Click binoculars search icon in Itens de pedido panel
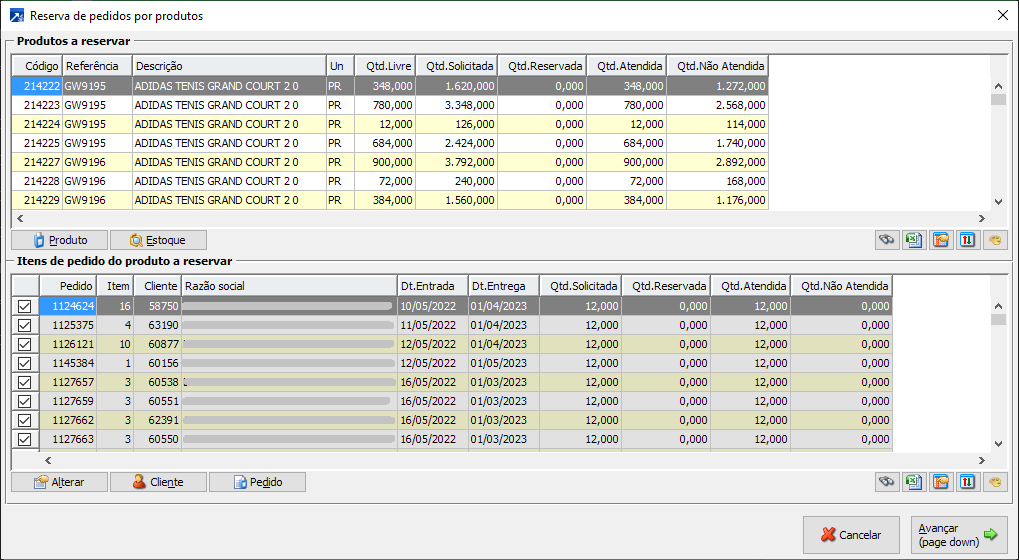This screenshot has width=1019, height=560. [x=887, y=482]
